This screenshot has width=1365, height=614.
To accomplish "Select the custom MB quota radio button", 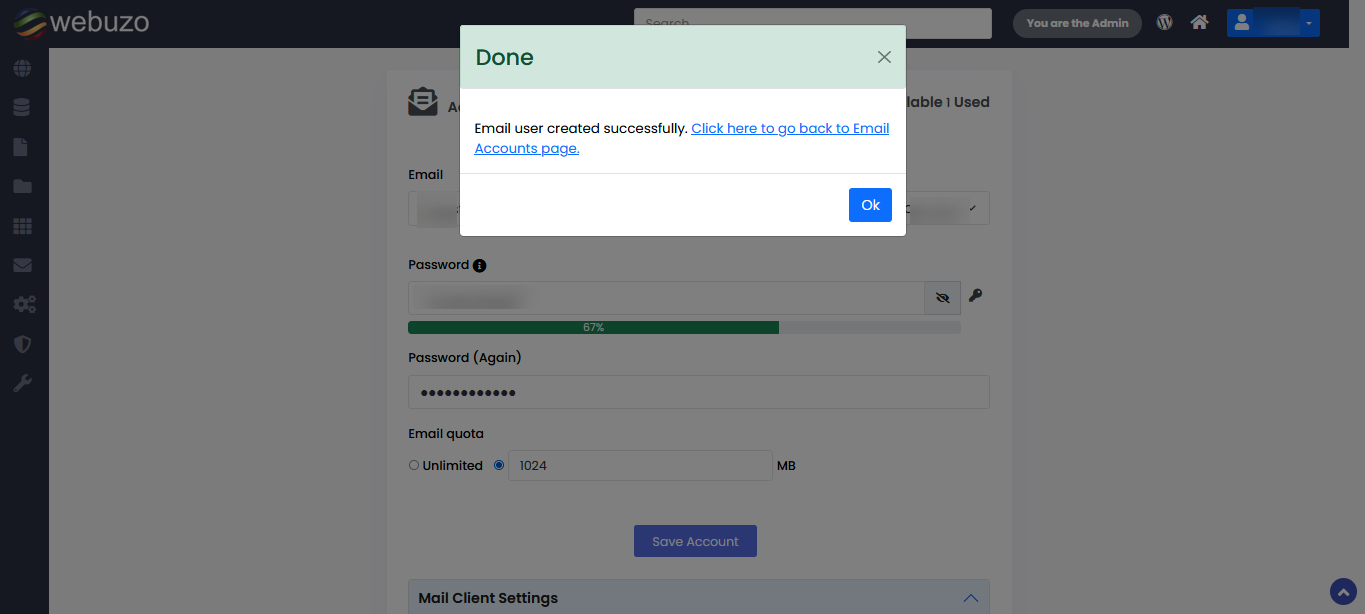I will pyautogui.click(x=499, y=465).
